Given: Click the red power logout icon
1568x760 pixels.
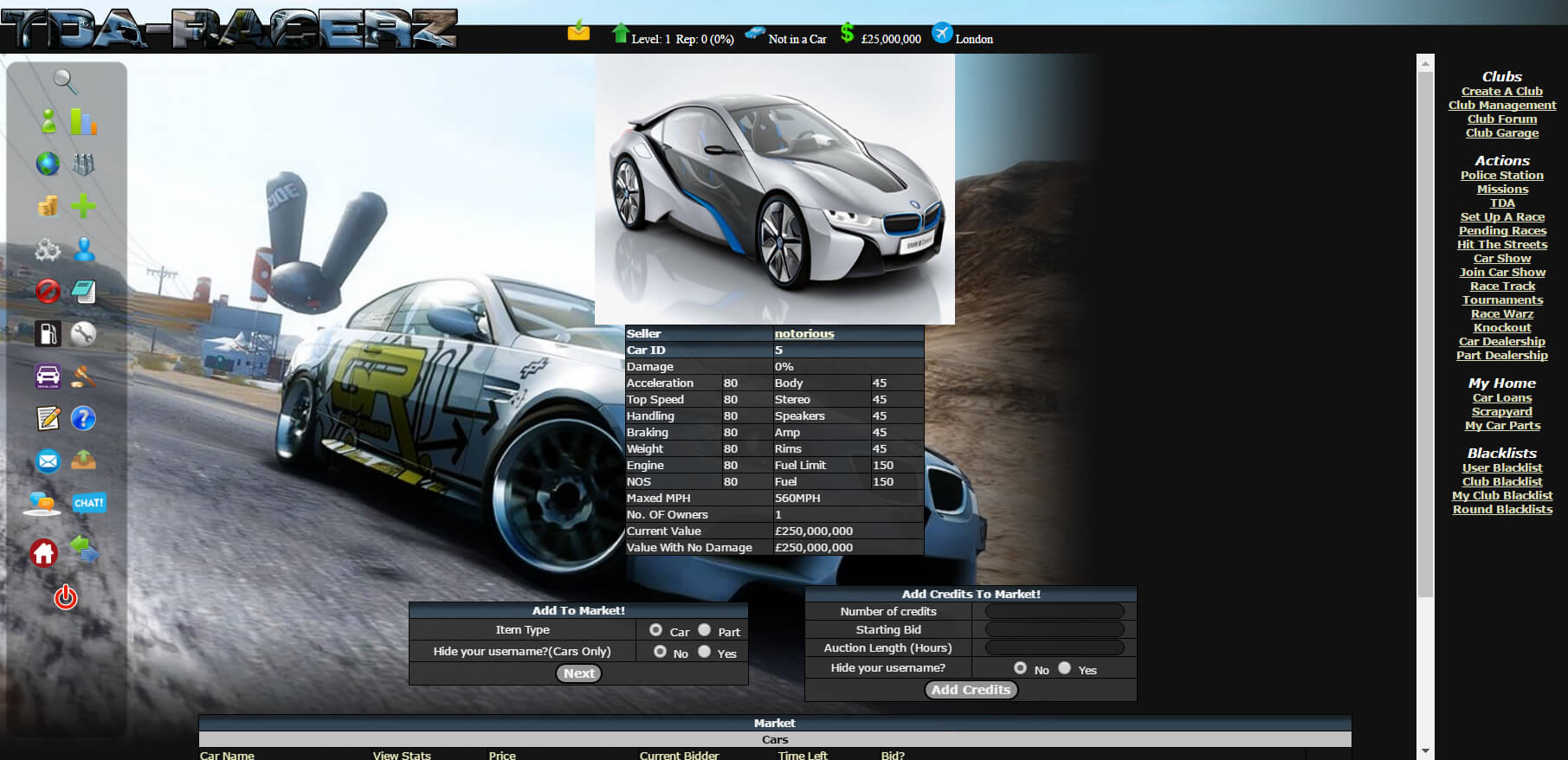Looking at the screenshot, I should coord(66,597).
